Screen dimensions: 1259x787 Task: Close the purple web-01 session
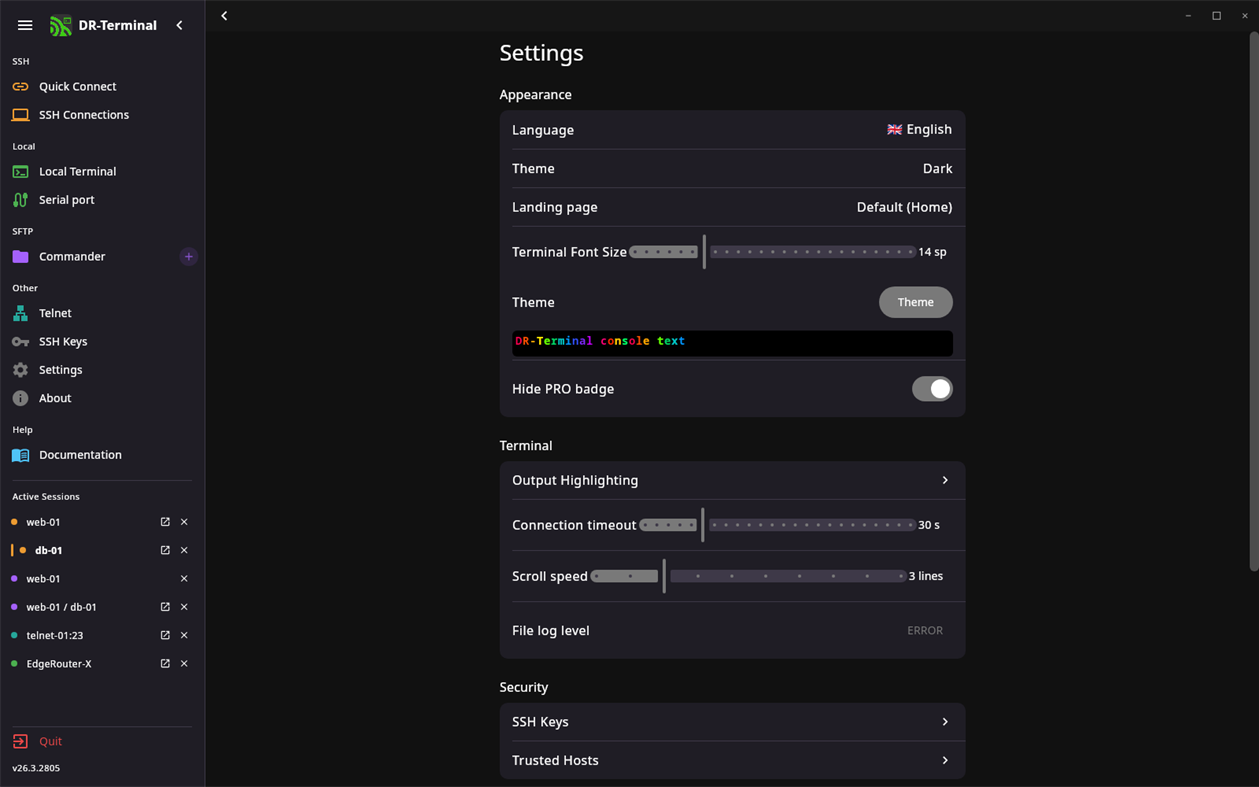(x=184, y=579)
